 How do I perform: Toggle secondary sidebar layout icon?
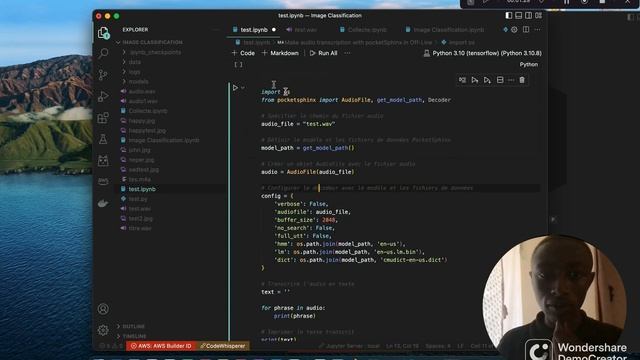coord(529,16)
